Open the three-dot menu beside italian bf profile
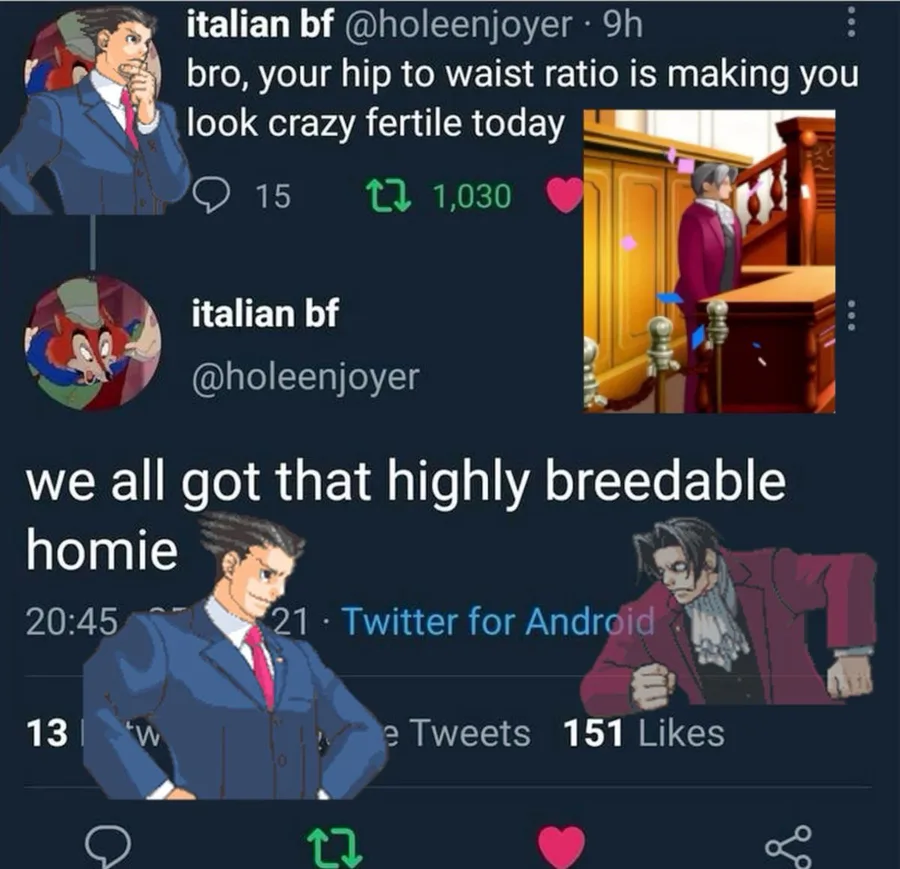The image size is (900, 869). click(852, 316)
